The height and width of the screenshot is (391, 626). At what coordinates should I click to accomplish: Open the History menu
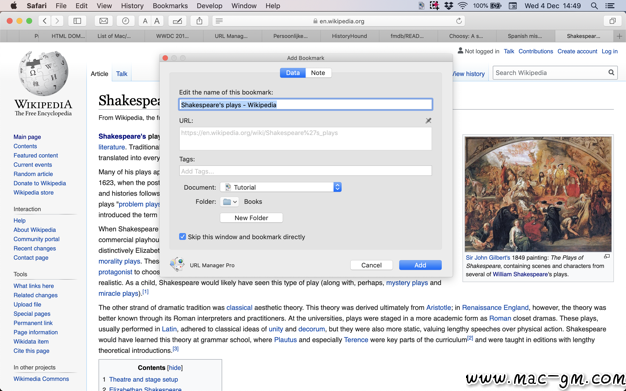coord(132,6)
